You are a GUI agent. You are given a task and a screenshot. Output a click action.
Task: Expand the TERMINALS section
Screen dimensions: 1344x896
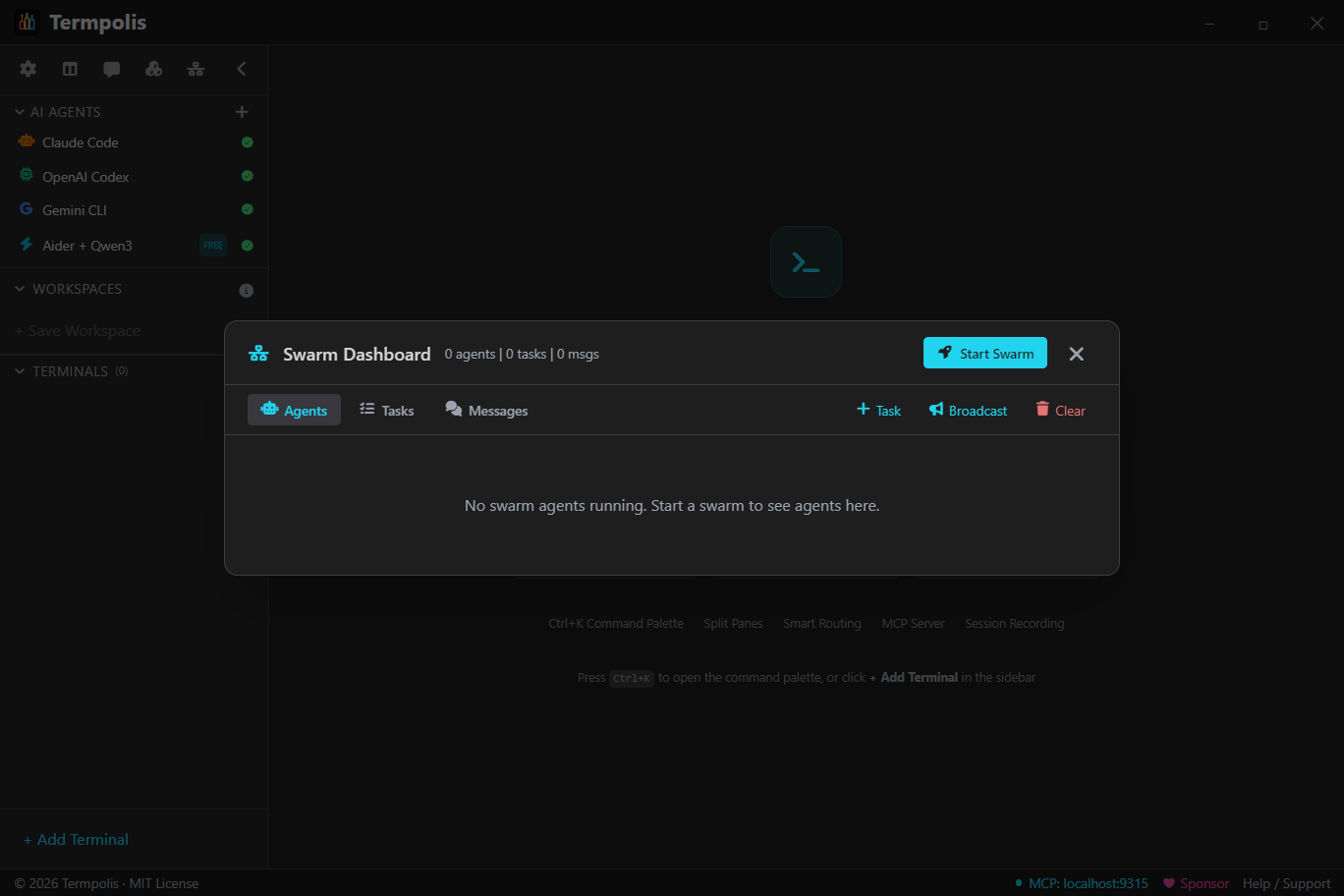tap(18, 370)
